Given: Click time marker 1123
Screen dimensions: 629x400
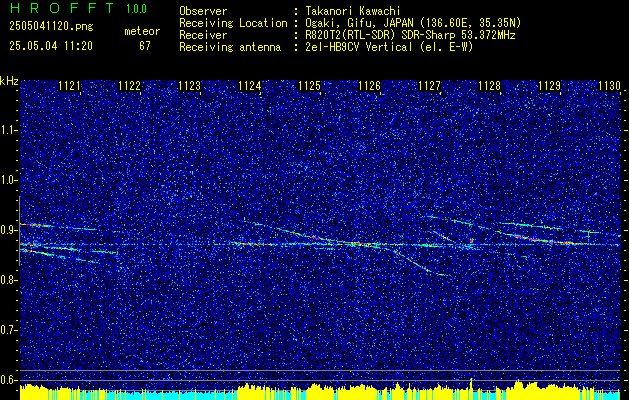Looking at the screenshot, I should coord(189,86).
